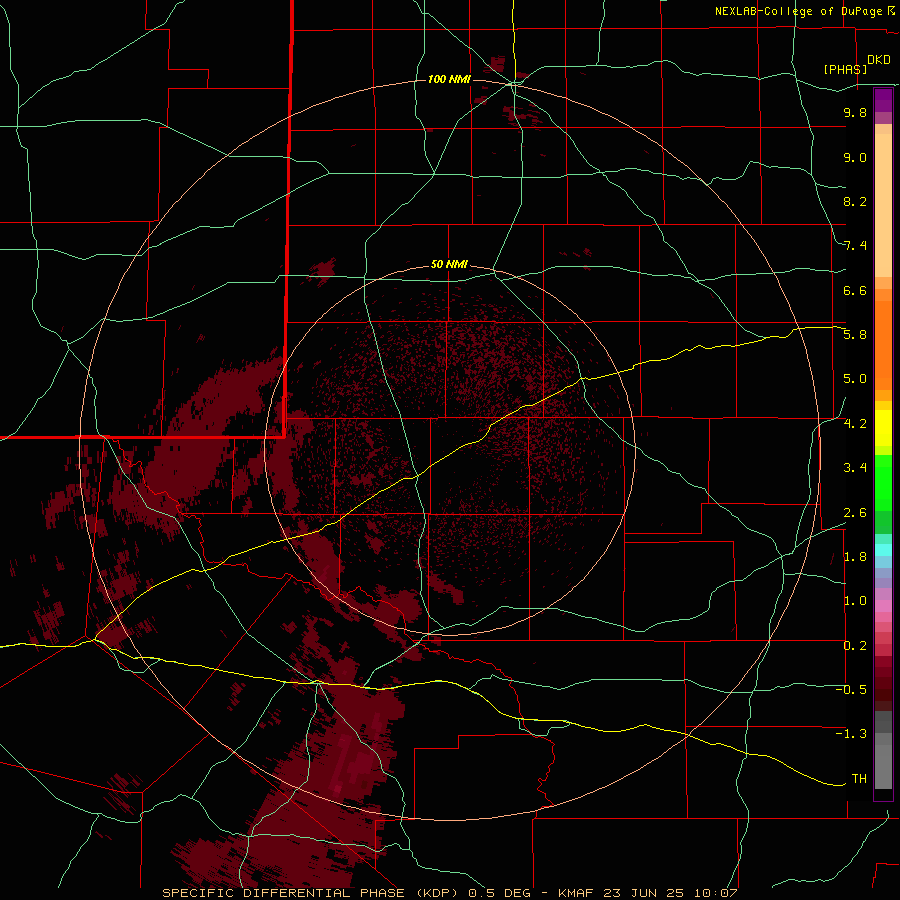Click the -1.3 value on the color scale

coord(851,734)
